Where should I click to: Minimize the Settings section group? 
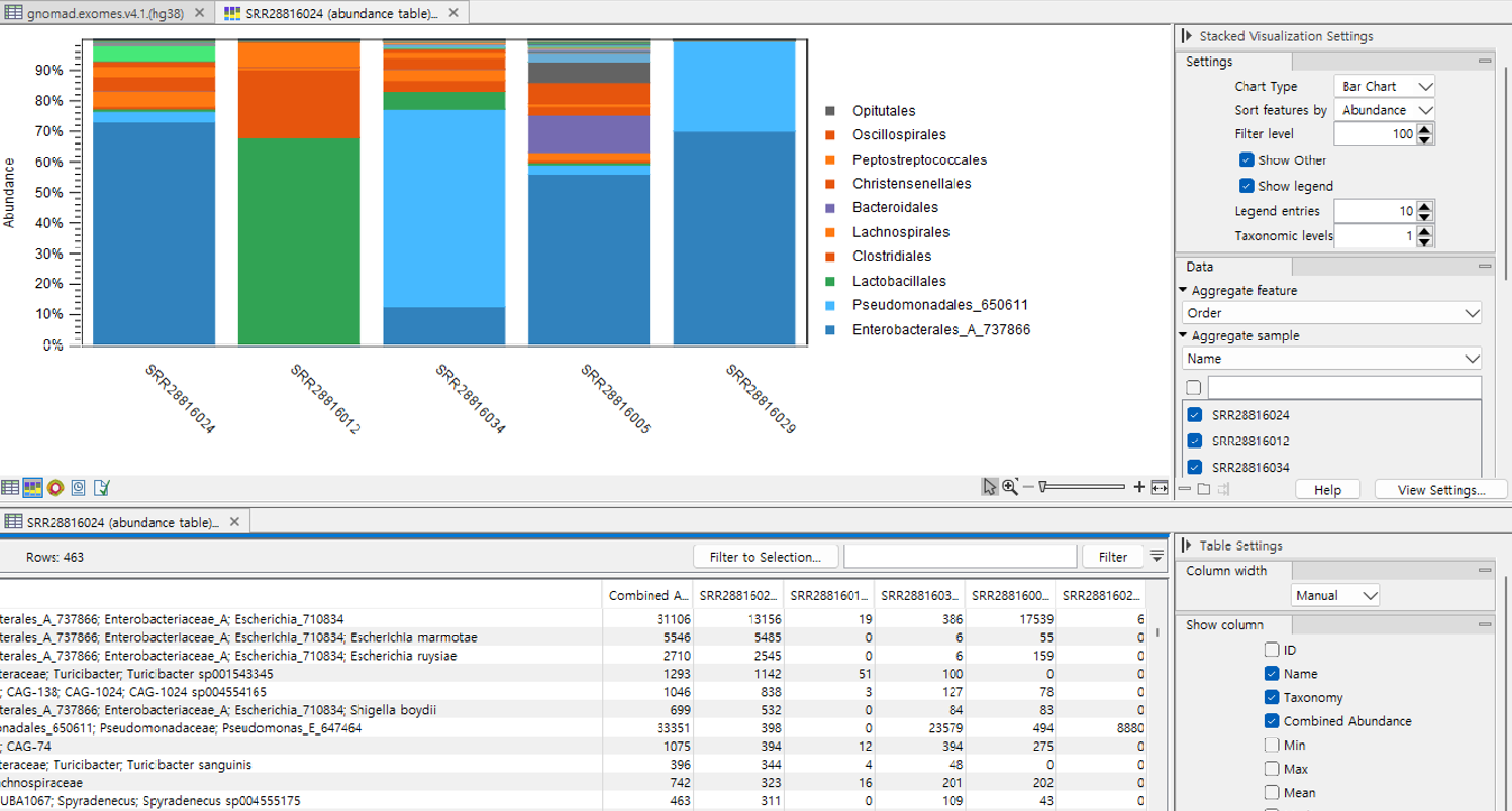(1484, 61)
